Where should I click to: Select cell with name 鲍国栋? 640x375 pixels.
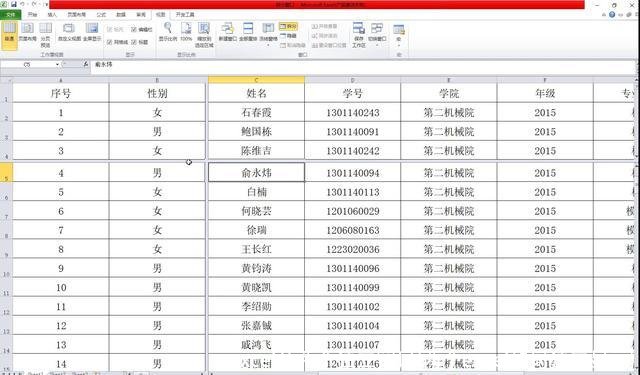coord(256,131)
